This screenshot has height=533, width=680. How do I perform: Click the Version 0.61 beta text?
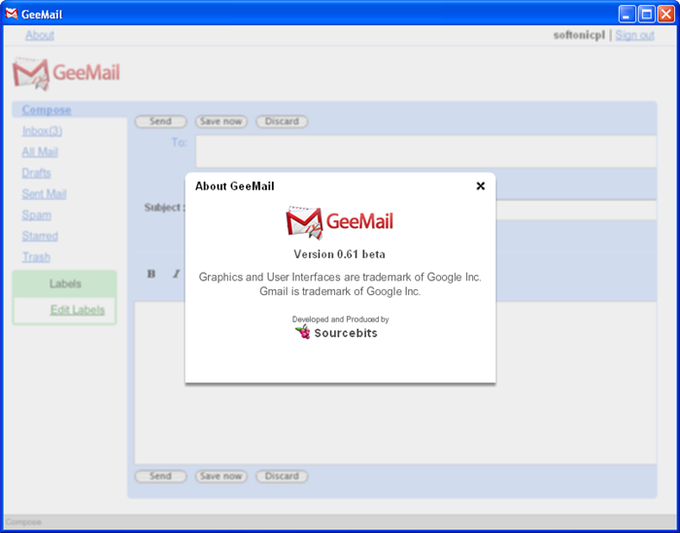coord(340,254)
